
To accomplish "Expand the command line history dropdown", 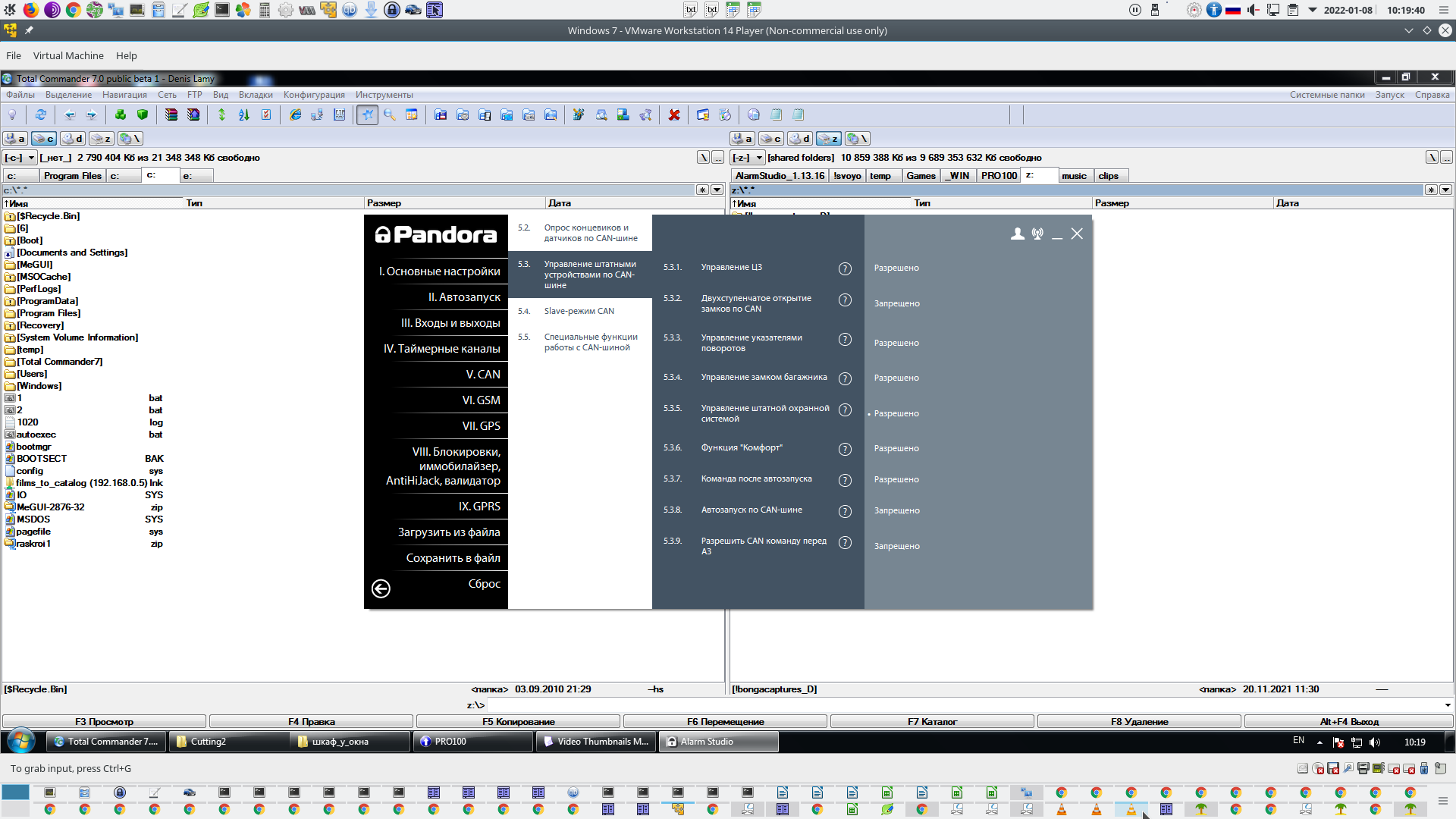I will click(x=1447, y=705).
